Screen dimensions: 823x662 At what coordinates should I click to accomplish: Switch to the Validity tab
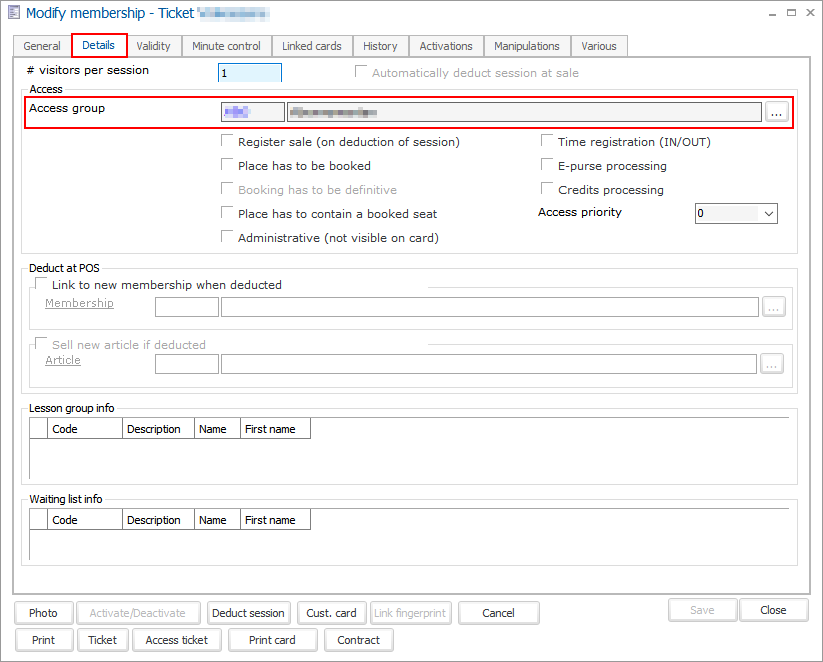click(153, 46)
